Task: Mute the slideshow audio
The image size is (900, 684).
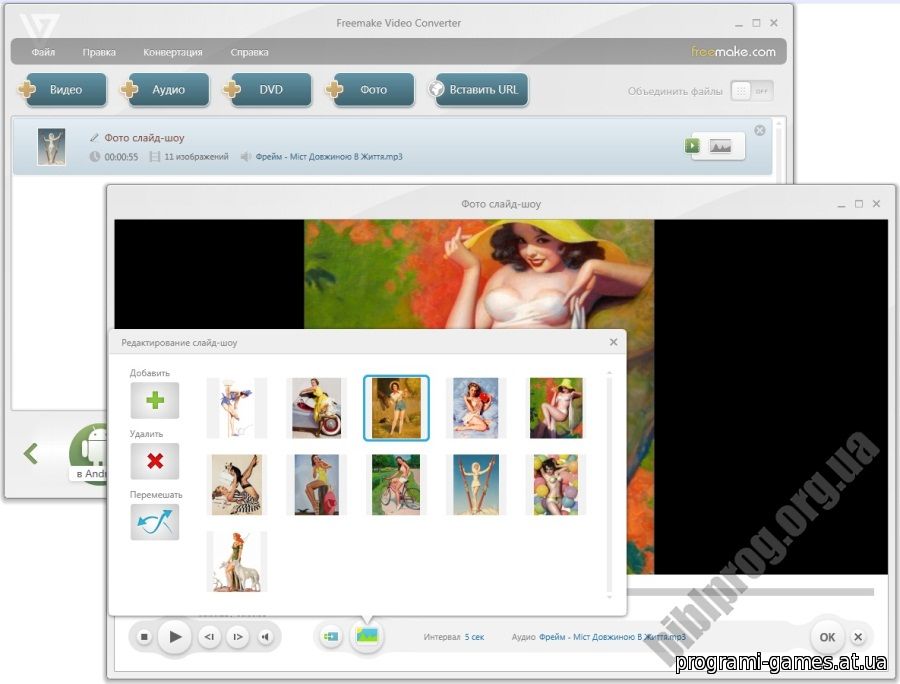Action: coord(265,636)
